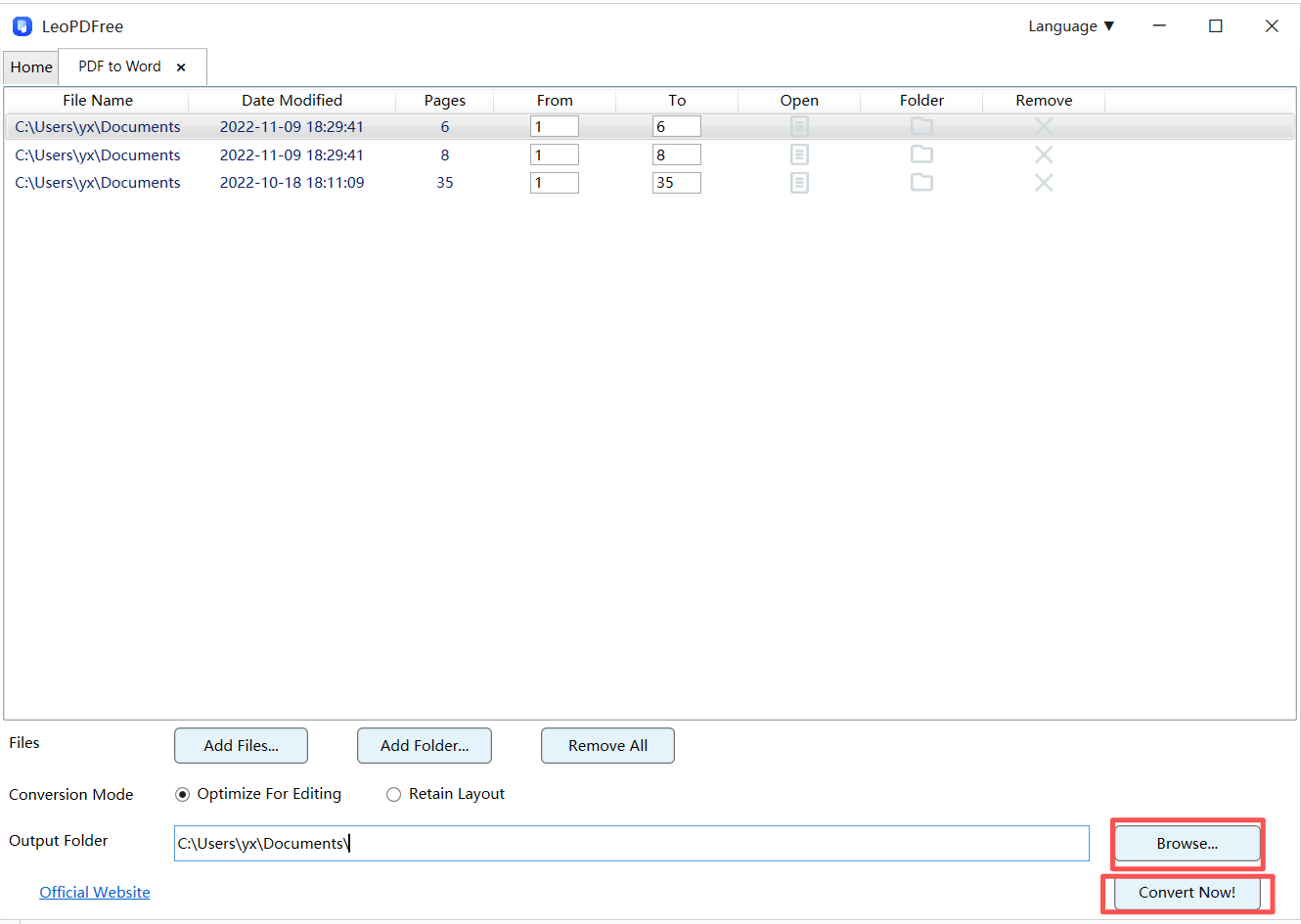Select first row's C:\Users\yx\Documents file name

(x=98, y=127)
